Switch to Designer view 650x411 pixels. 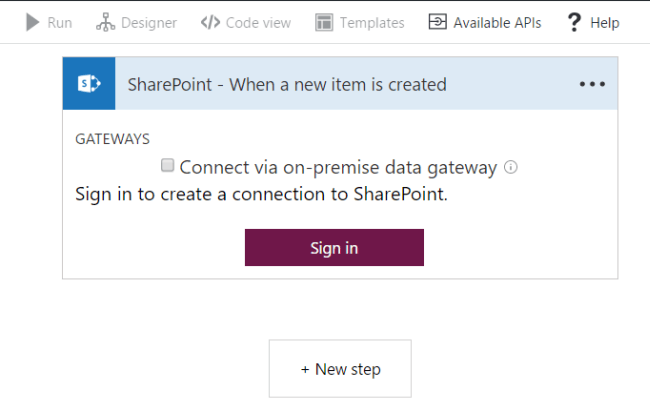[149, 22]
